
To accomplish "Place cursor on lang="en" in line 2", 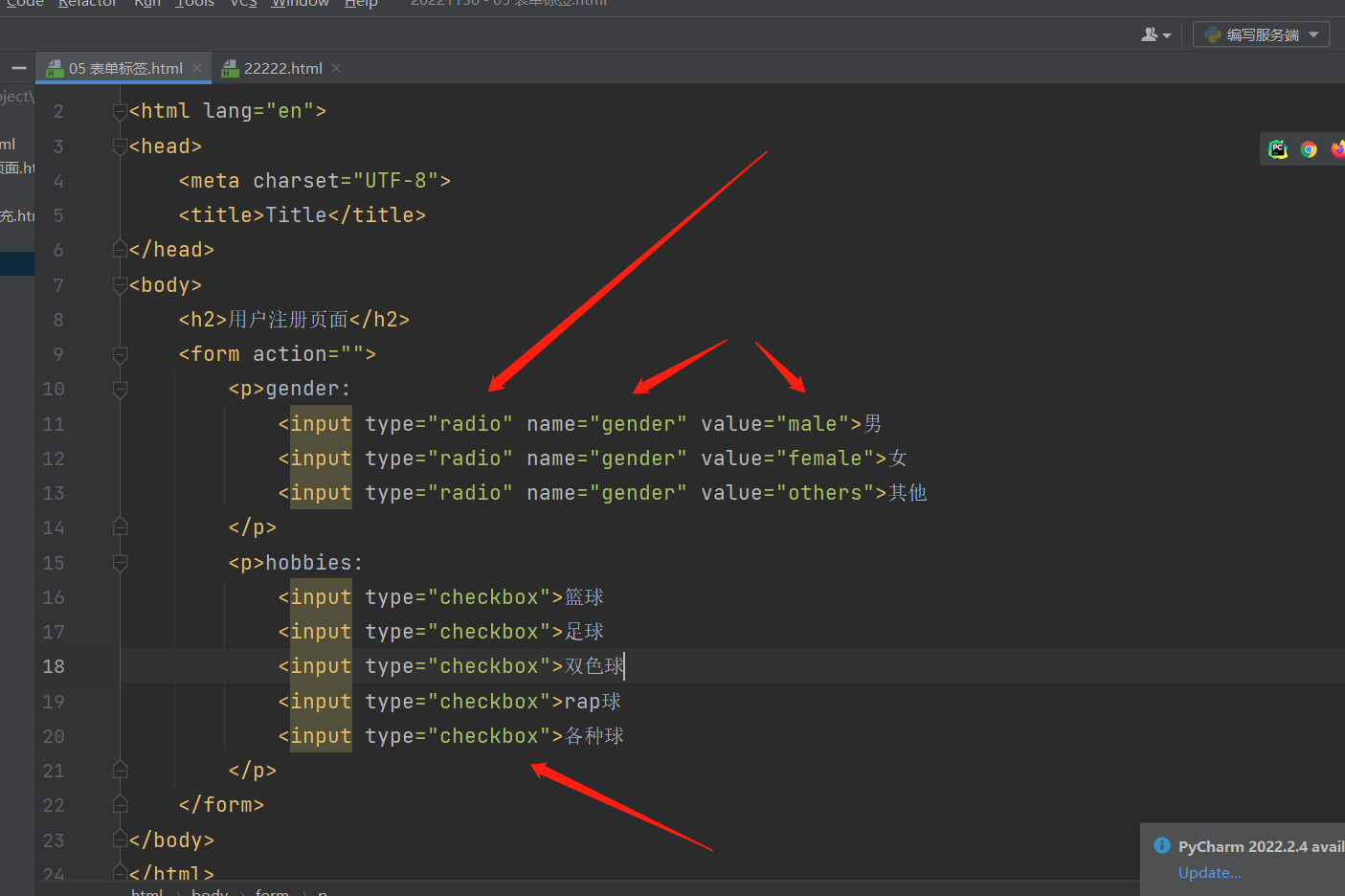I will [x=258, y=111].
